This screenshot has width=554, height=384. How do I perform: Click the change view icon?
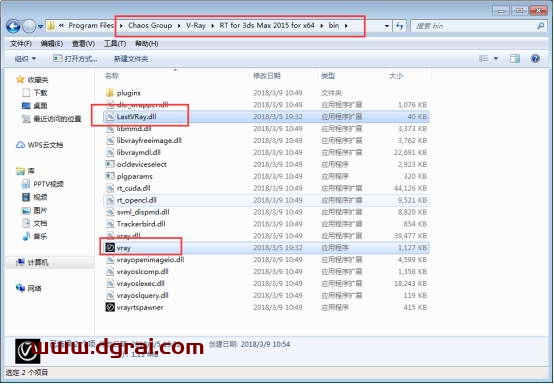483,59
